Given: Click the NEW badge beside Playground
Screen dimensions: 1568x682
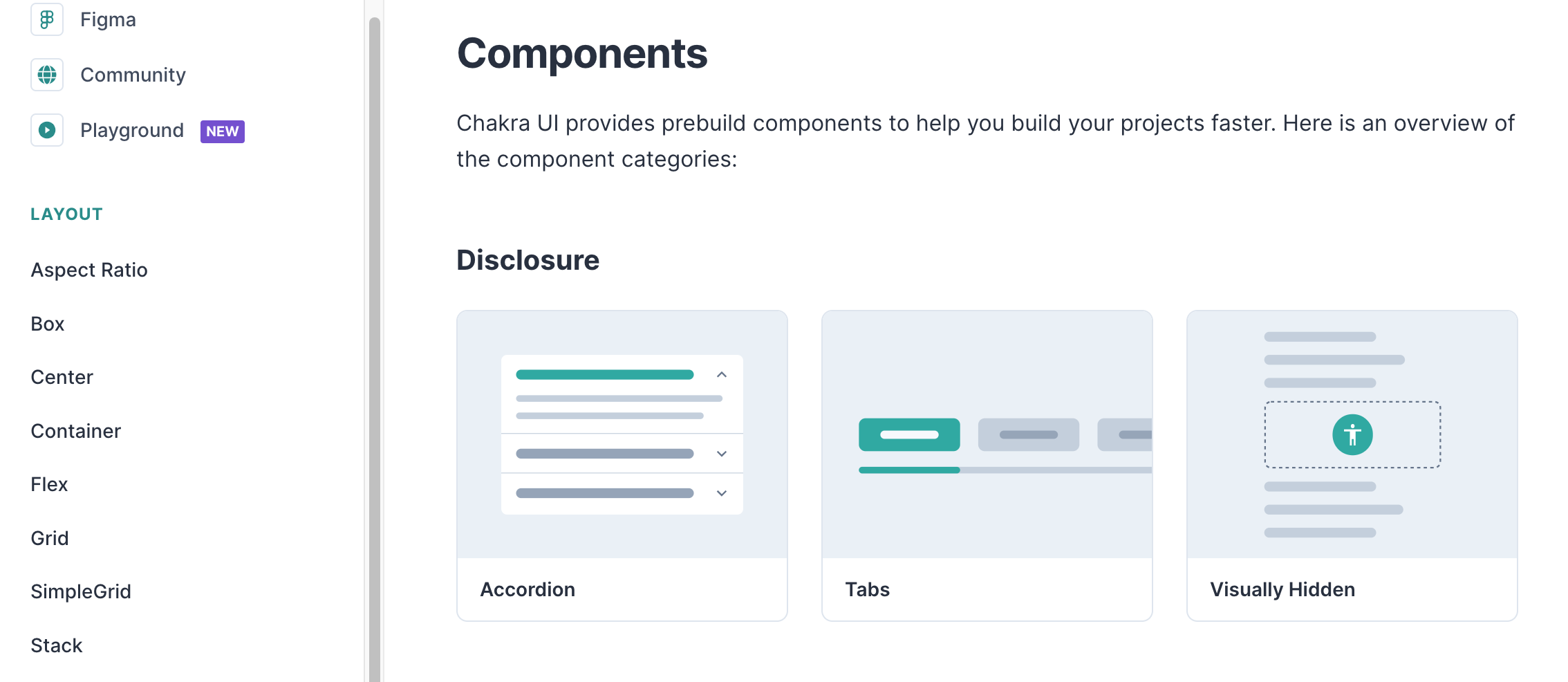Looking at the screenshot, I should [223, 131].
